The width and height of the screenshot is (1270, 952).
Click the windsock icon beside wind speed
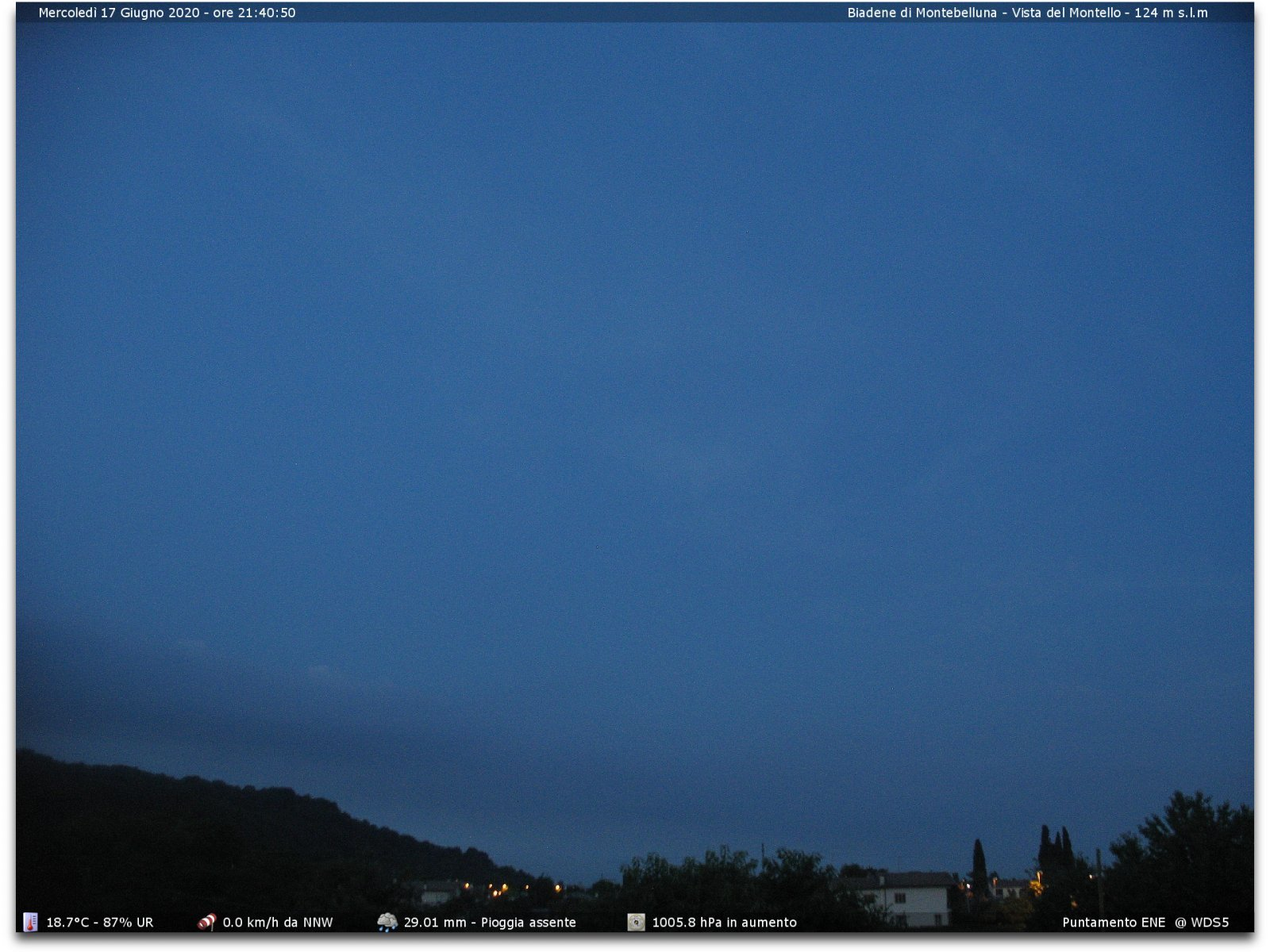[x=206, y=922]
